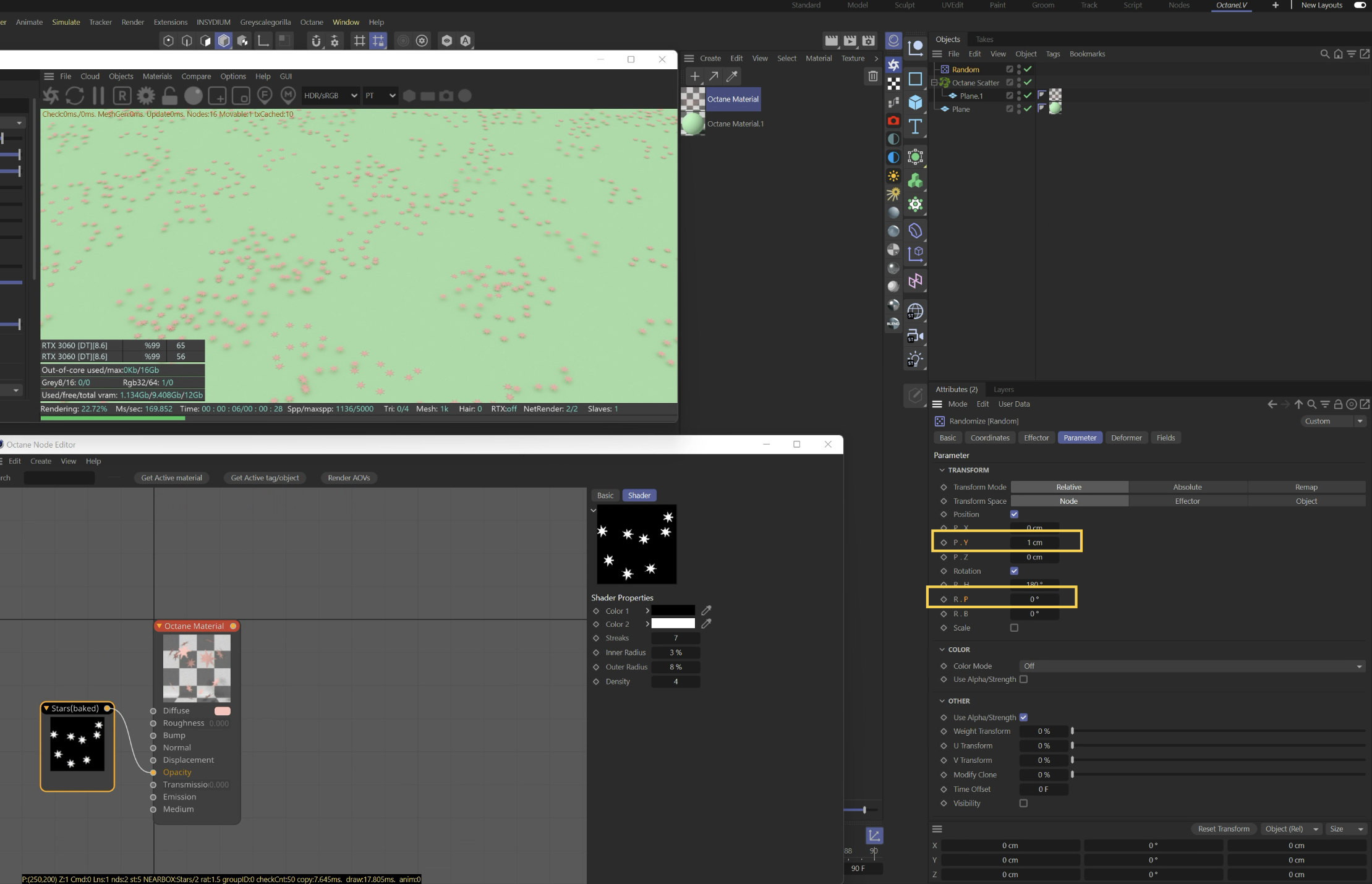Viewport: 1372px width, 884px height.
Task: Click eyedropper icon next to Color 1
Action: [x=706, y=610]
